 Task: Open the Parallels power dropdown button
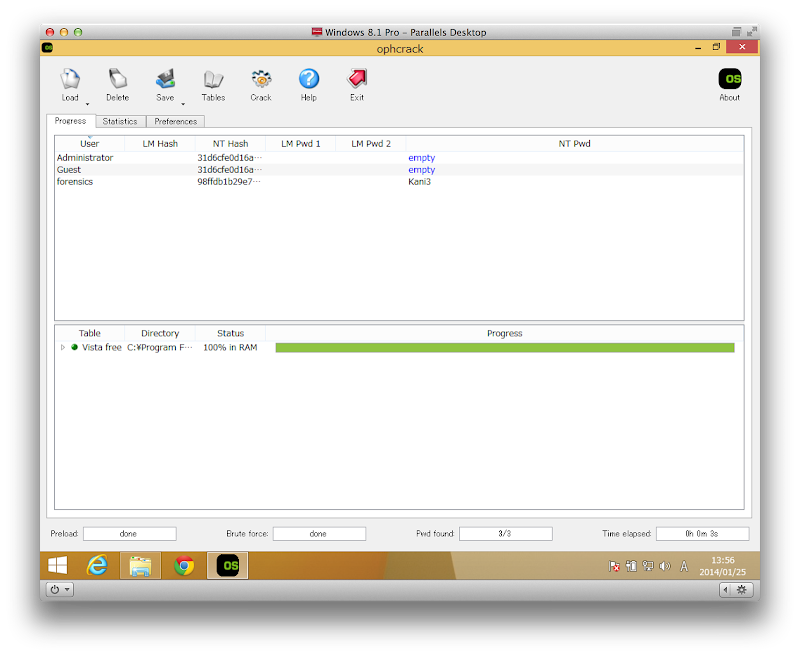[60, 589]
